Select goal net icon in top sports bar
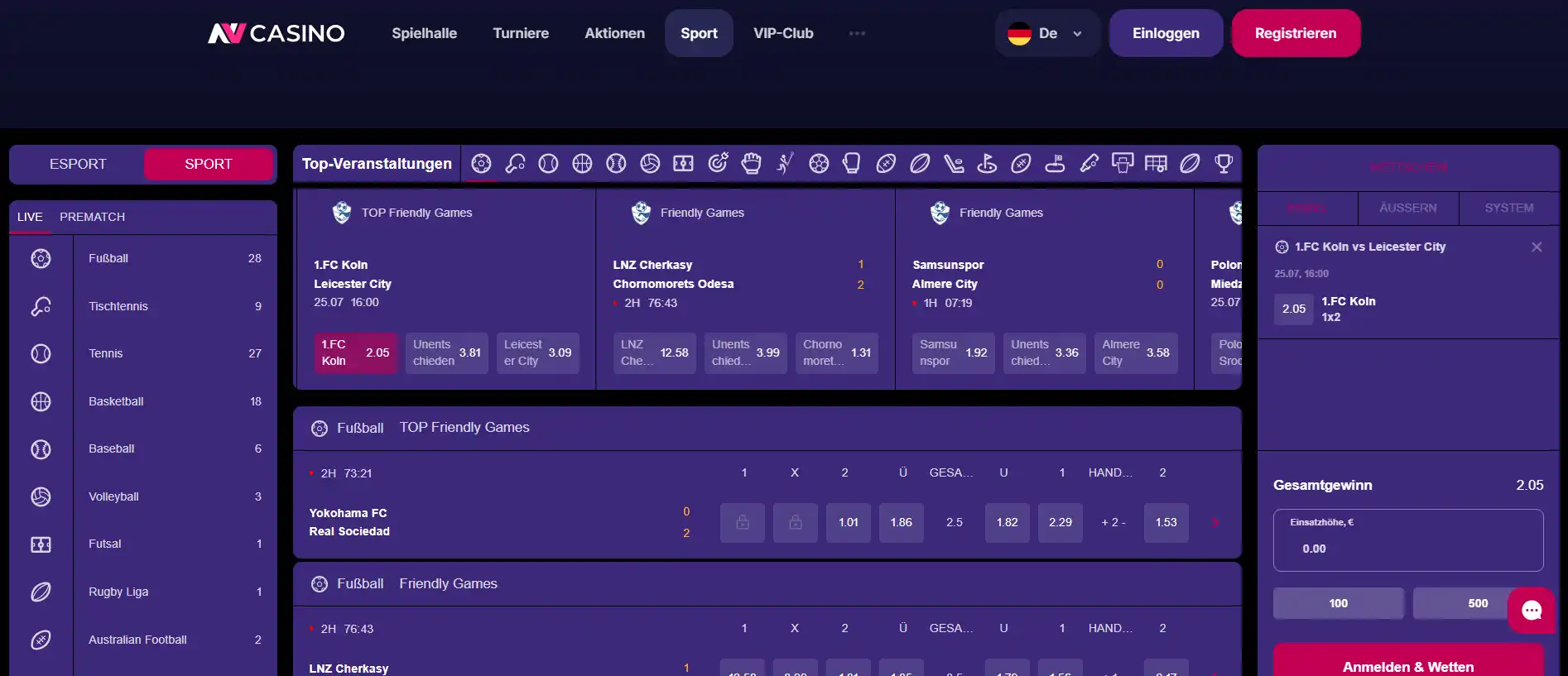Viewport: 1568px width, 676px height. coord(1156,163)
